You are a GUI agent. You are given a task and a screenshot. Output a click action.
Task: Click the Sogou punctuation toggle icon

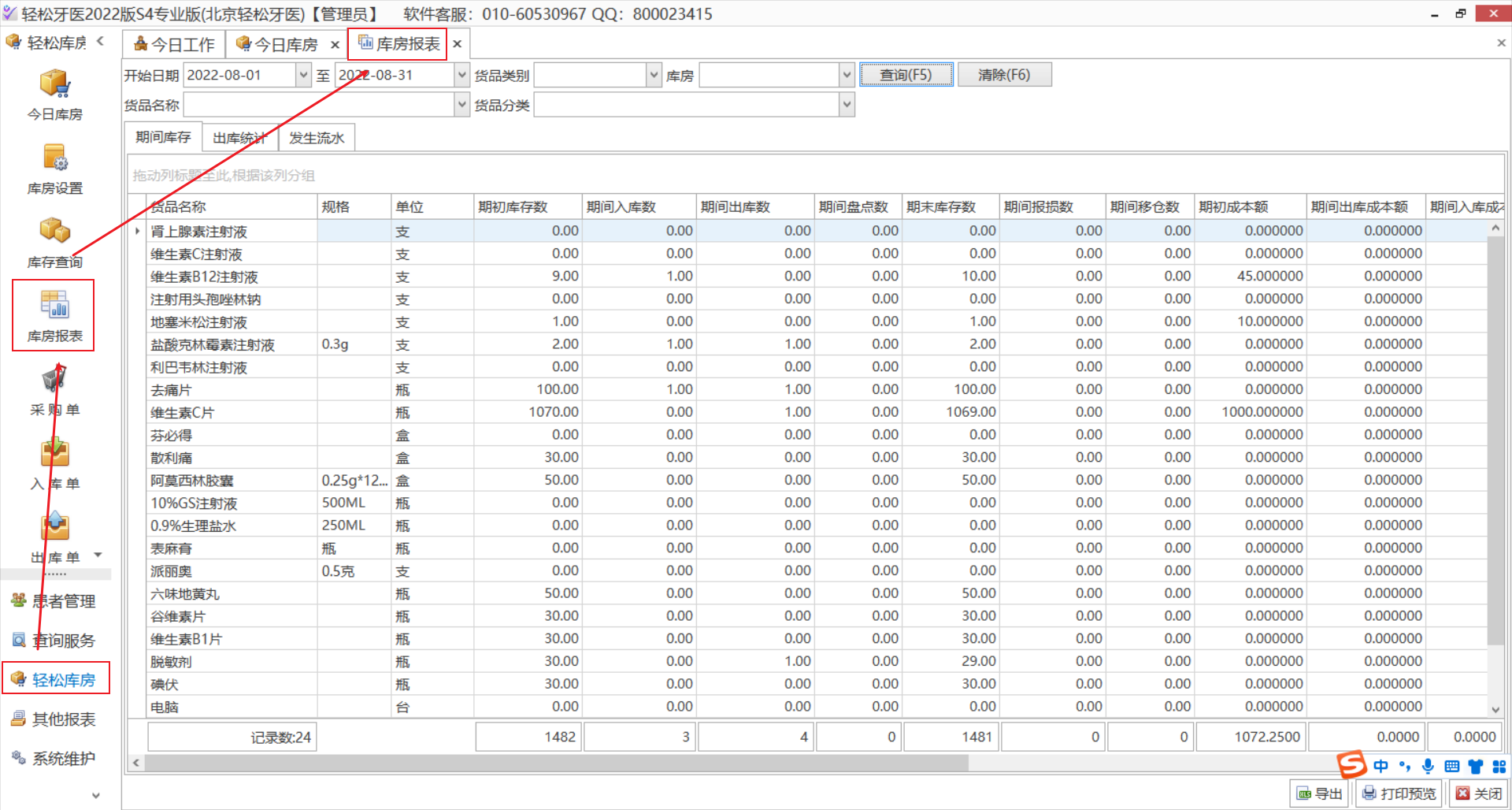click(1405, 766)
